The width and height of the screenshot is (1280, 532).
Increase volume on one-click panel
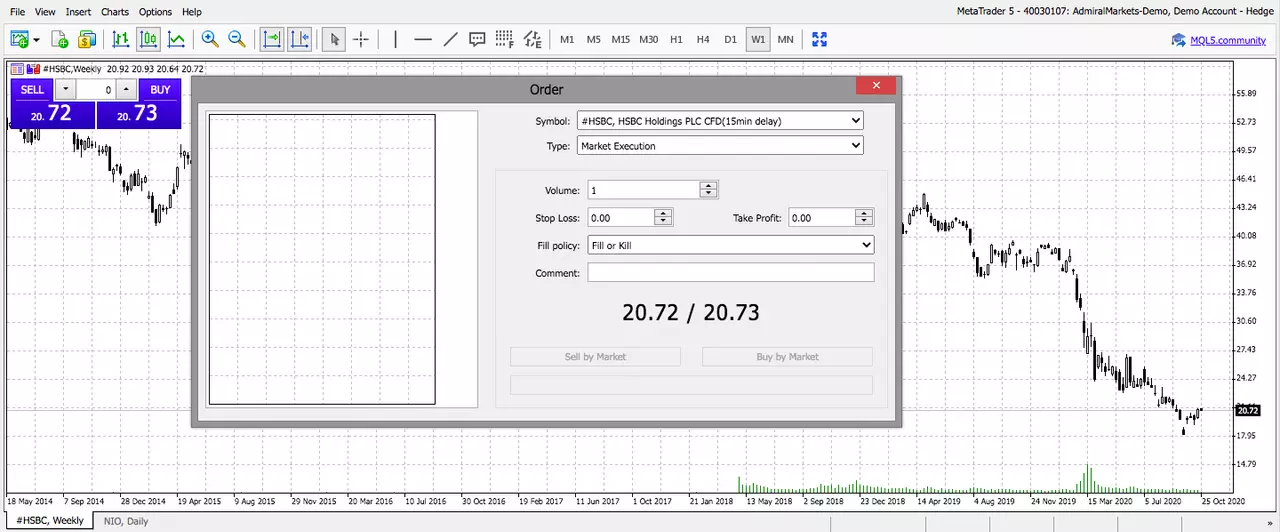pos(125,89)
